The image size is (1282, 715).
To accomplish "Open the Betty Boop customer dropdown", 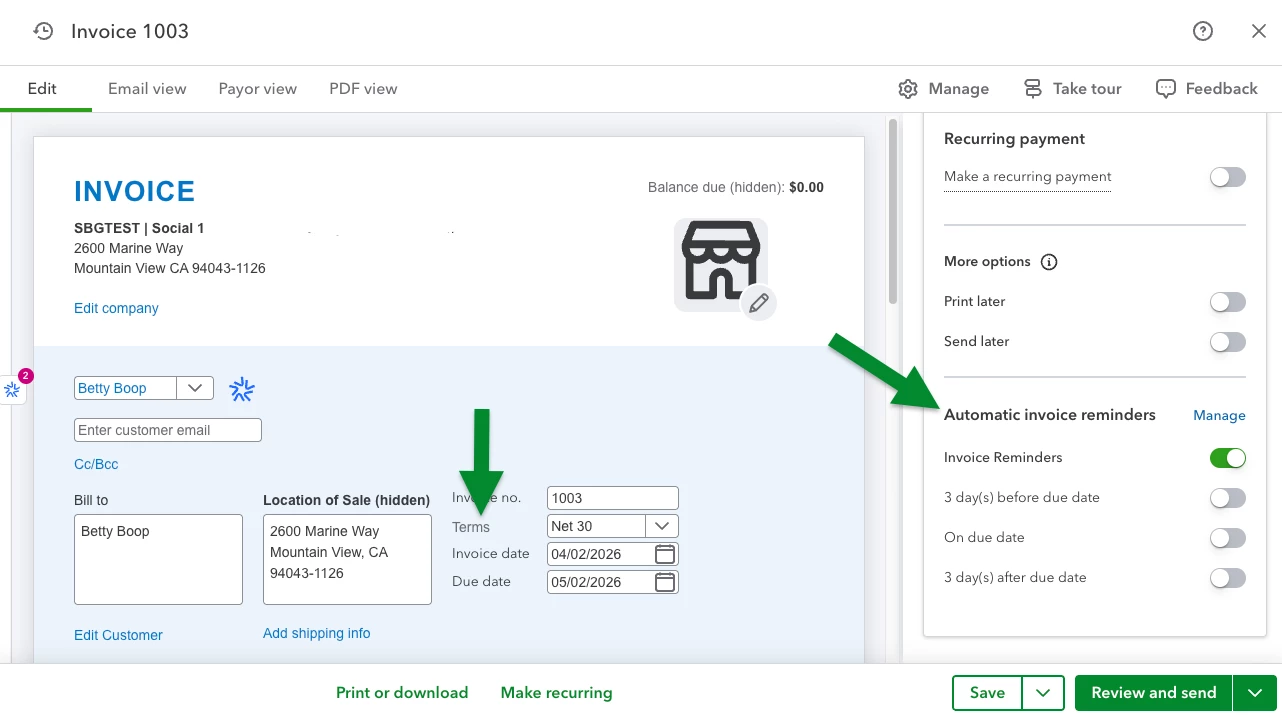I will [195, 388].
